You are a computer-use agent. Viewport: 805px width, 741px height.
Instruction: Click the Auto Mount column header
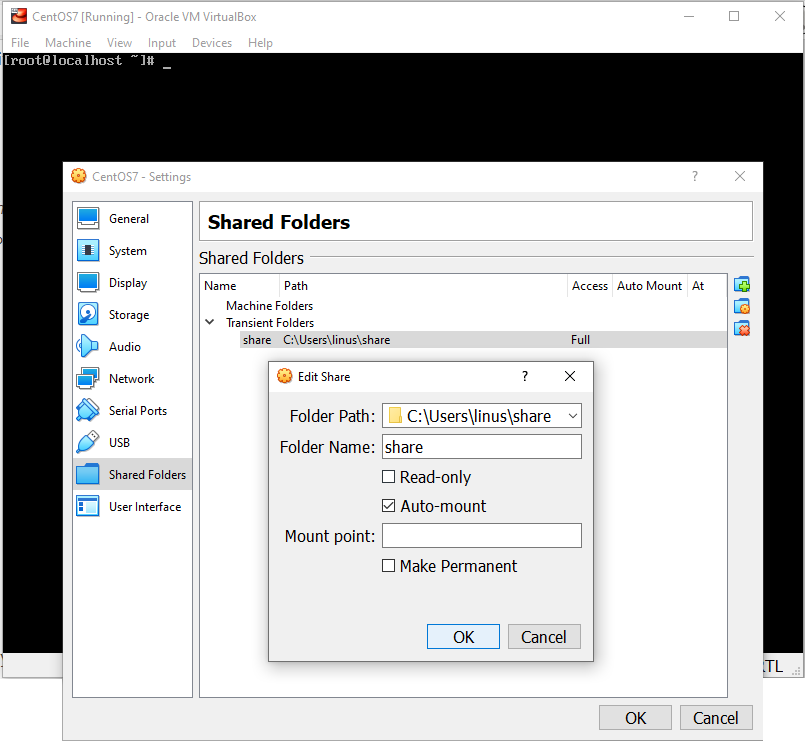tap(649, 286)
